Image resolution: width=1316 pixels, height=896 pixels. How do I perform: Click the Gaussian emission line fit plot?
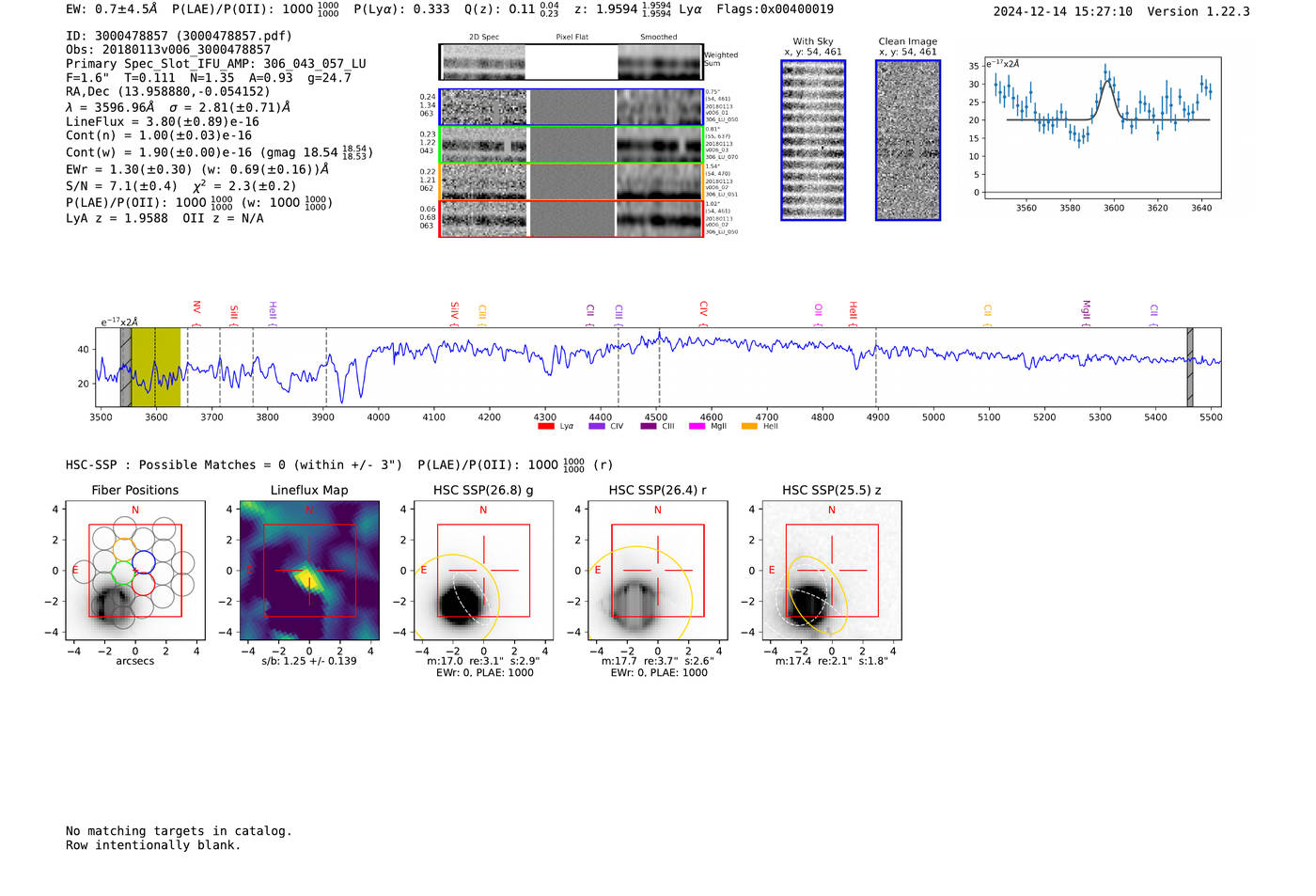[x=1102, y=128]
